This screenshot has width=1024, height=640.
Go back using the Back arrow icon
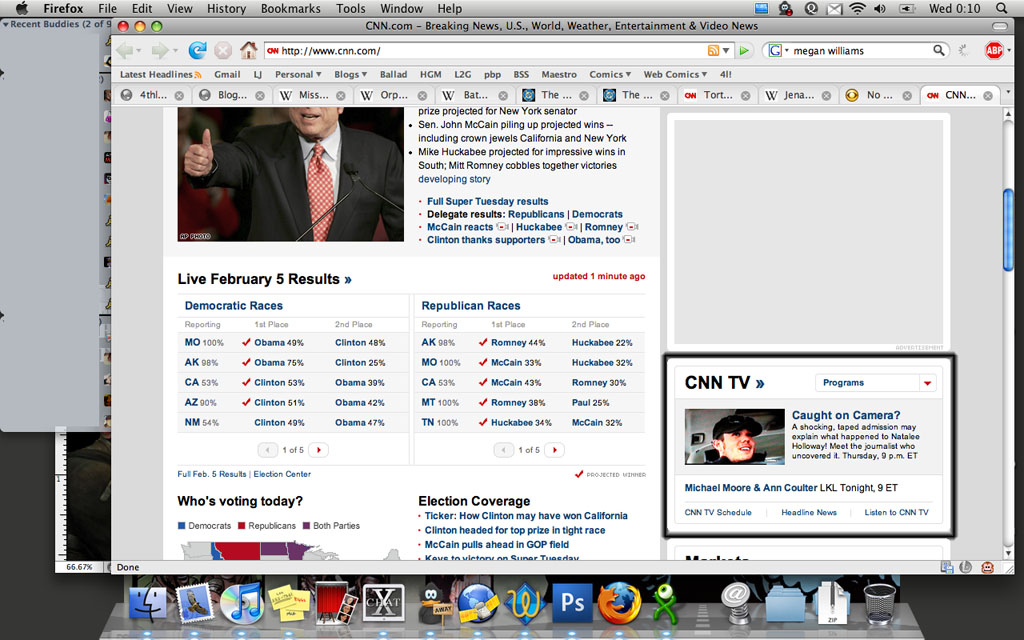[x=124, y=50]
